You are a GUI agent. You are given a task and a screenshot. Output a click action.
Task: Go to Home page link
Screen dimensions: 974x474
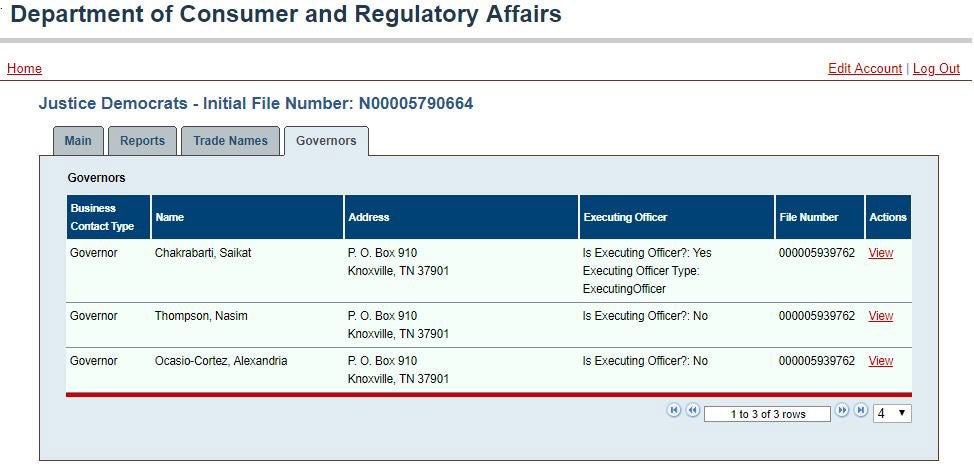coord(24,68)
